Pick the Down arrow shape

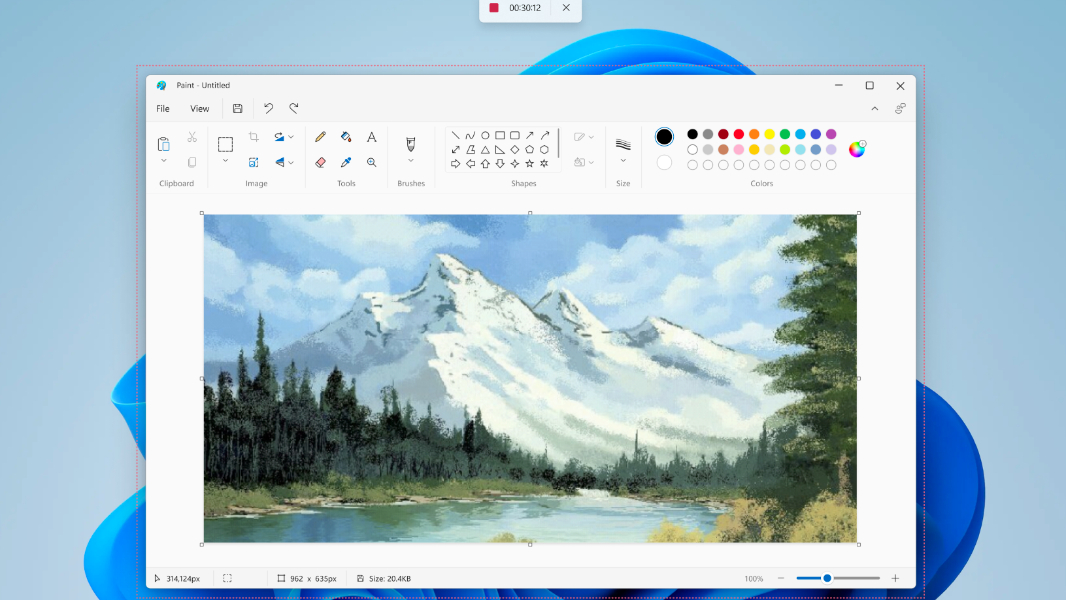tap(500, 164)
